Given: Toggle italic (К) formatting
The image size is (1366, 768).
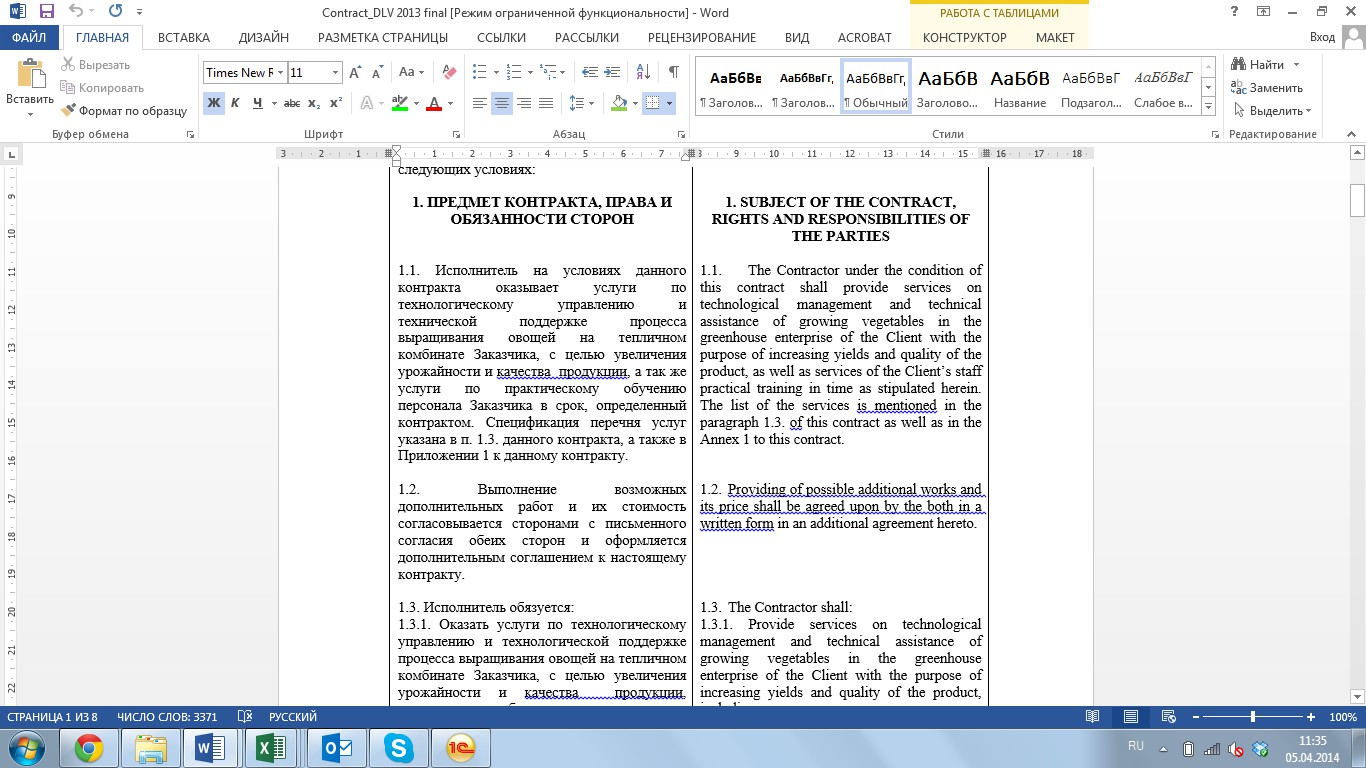Looking at the screenshot, I should 235,103.
